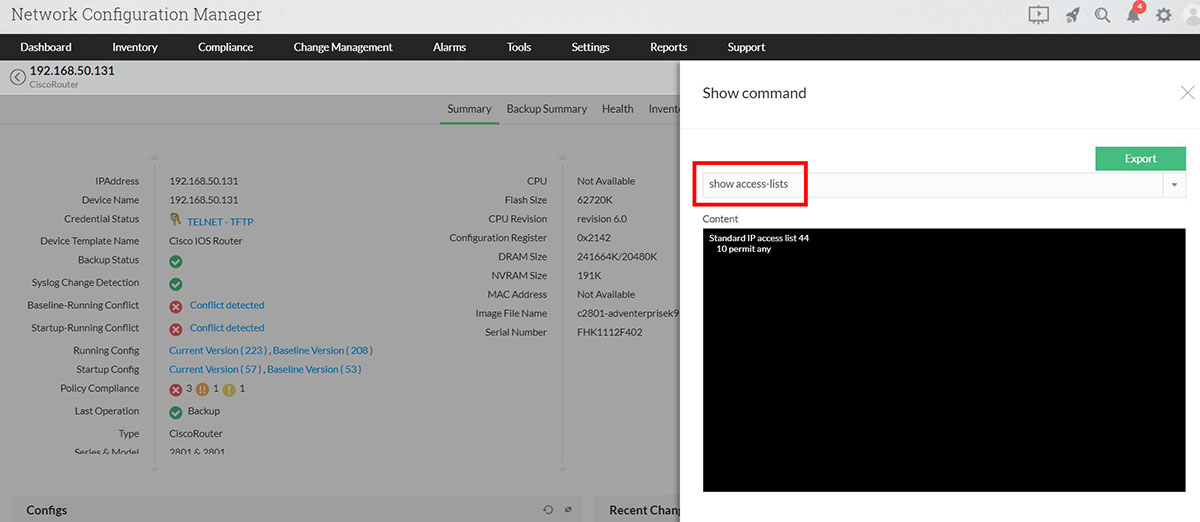
Task: Open Baseline-Running Conflict detected link
Action: (227, 305)
